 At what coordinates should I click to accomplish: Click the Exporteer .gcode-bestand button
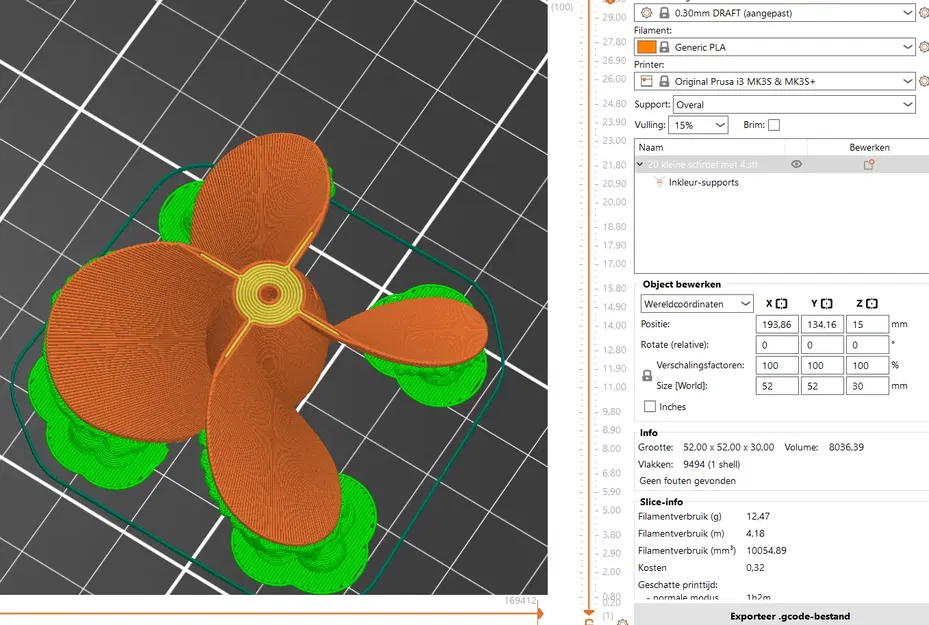790,616
